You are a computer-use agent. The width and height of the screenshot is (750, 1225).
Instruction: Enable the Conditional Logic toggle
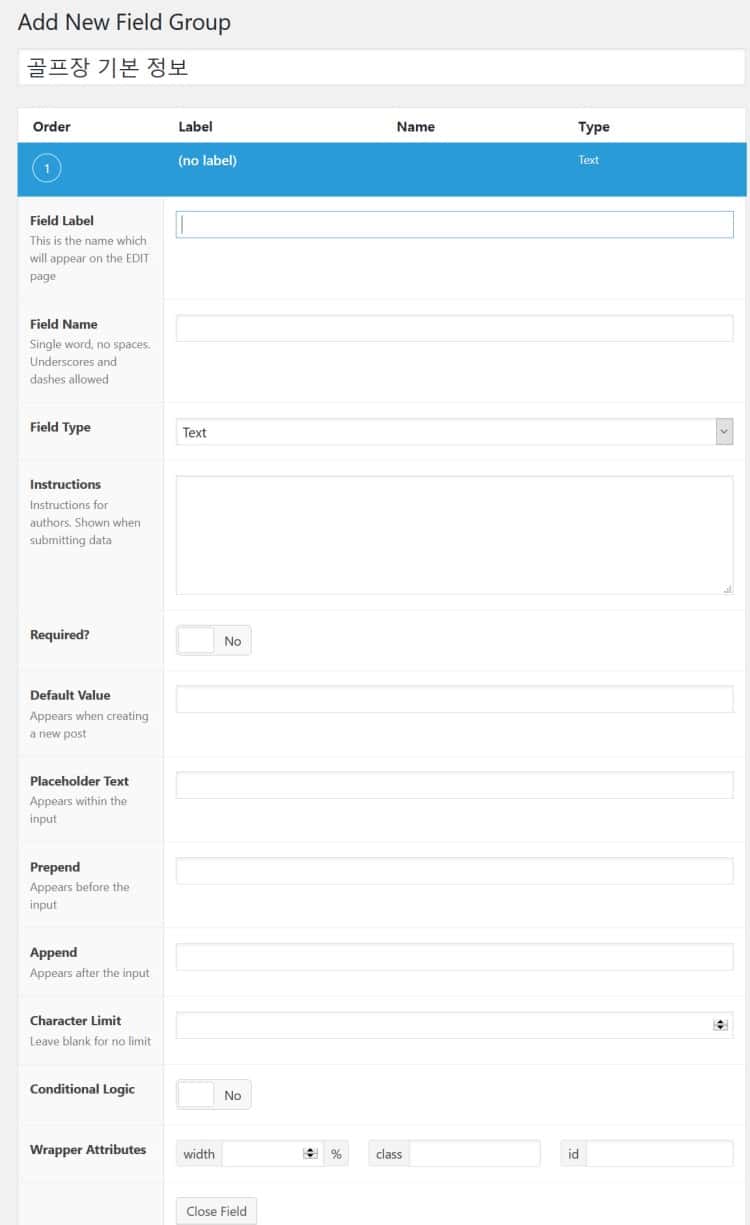tap(214, 1095)
